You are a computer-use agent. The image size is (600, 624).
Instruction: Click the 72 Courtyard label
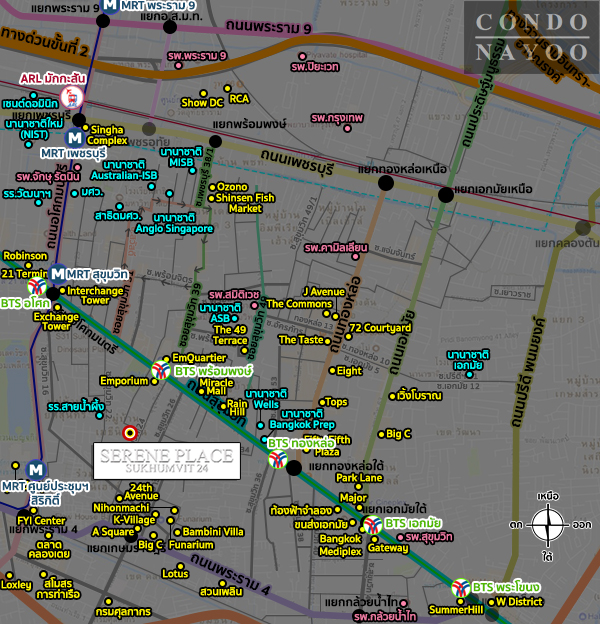pos(380,328)
